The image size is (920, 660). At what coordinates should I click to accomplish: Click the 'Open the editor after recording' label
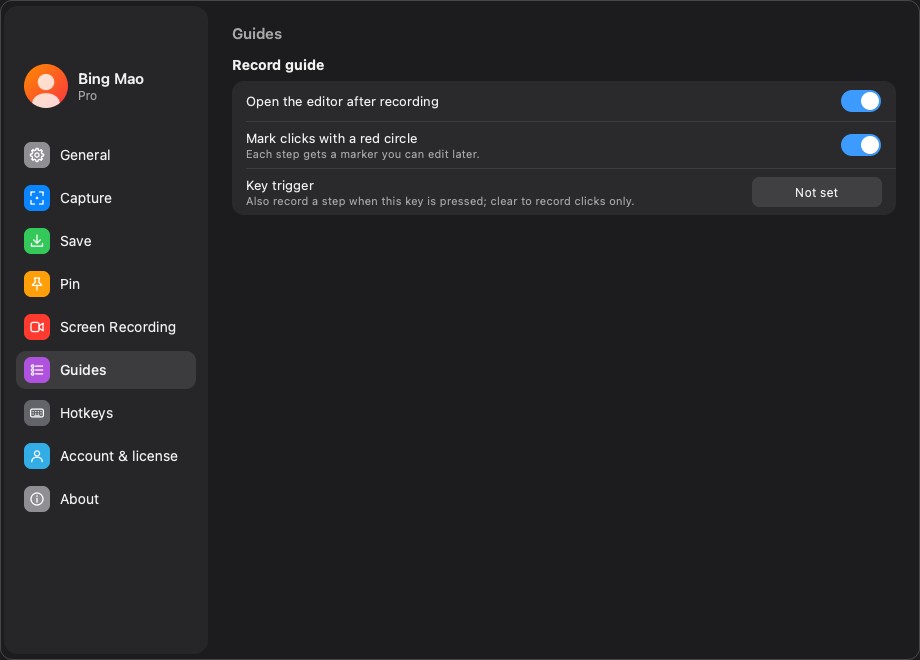pos(342,101)
